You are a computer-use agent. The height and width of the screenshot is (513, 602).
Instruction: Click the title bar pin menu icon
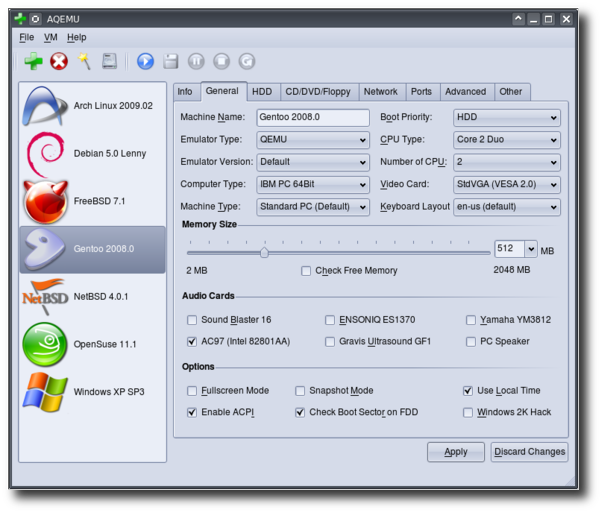35,19
